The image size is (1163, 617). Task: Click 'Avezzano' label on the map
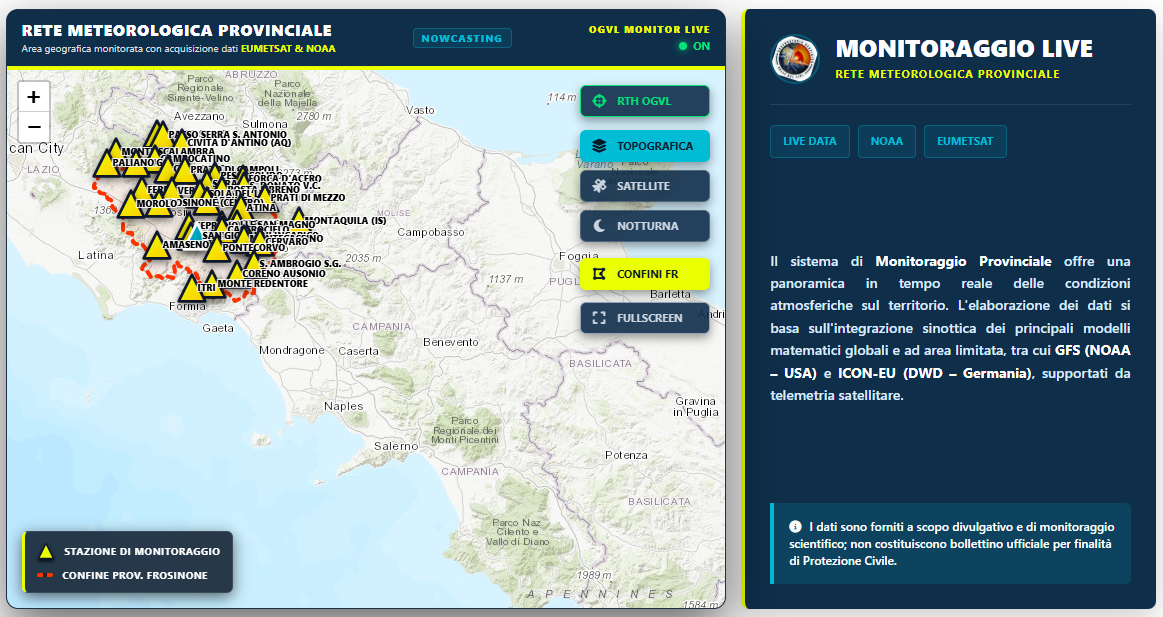point(200,116)
